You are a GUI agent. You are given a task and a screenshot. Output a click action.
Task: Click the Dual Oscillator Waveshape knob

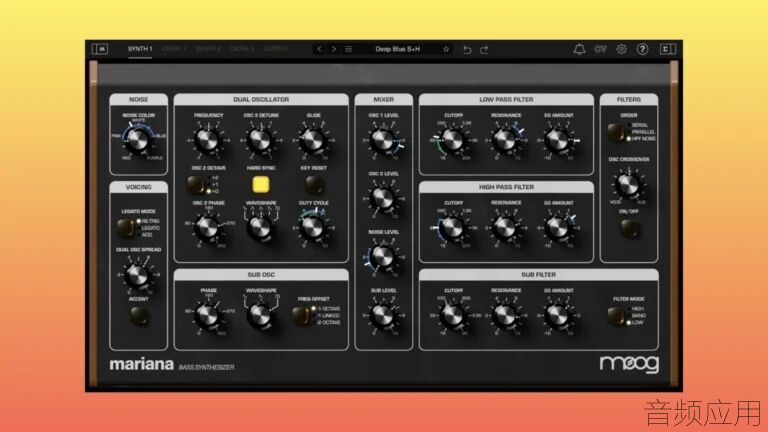tap(261, 228)
